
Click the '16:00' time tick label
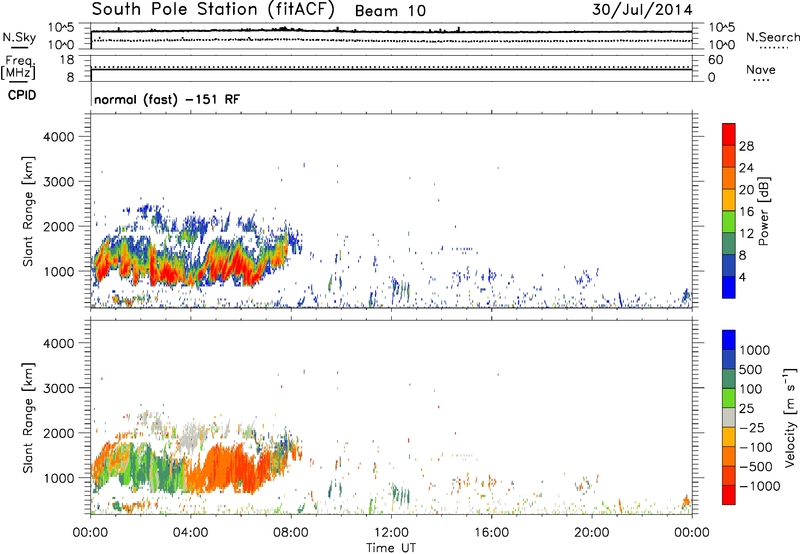(x=491, y=533)
